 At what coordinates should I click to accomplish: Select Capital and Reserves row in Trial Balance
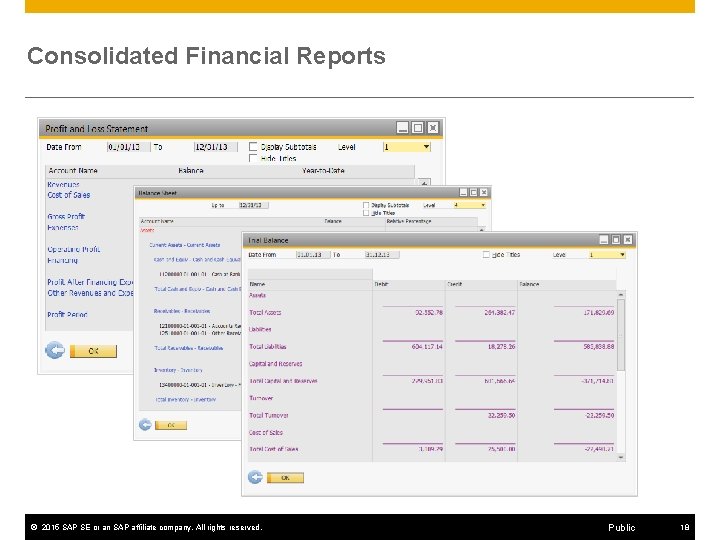click(432, 364)
